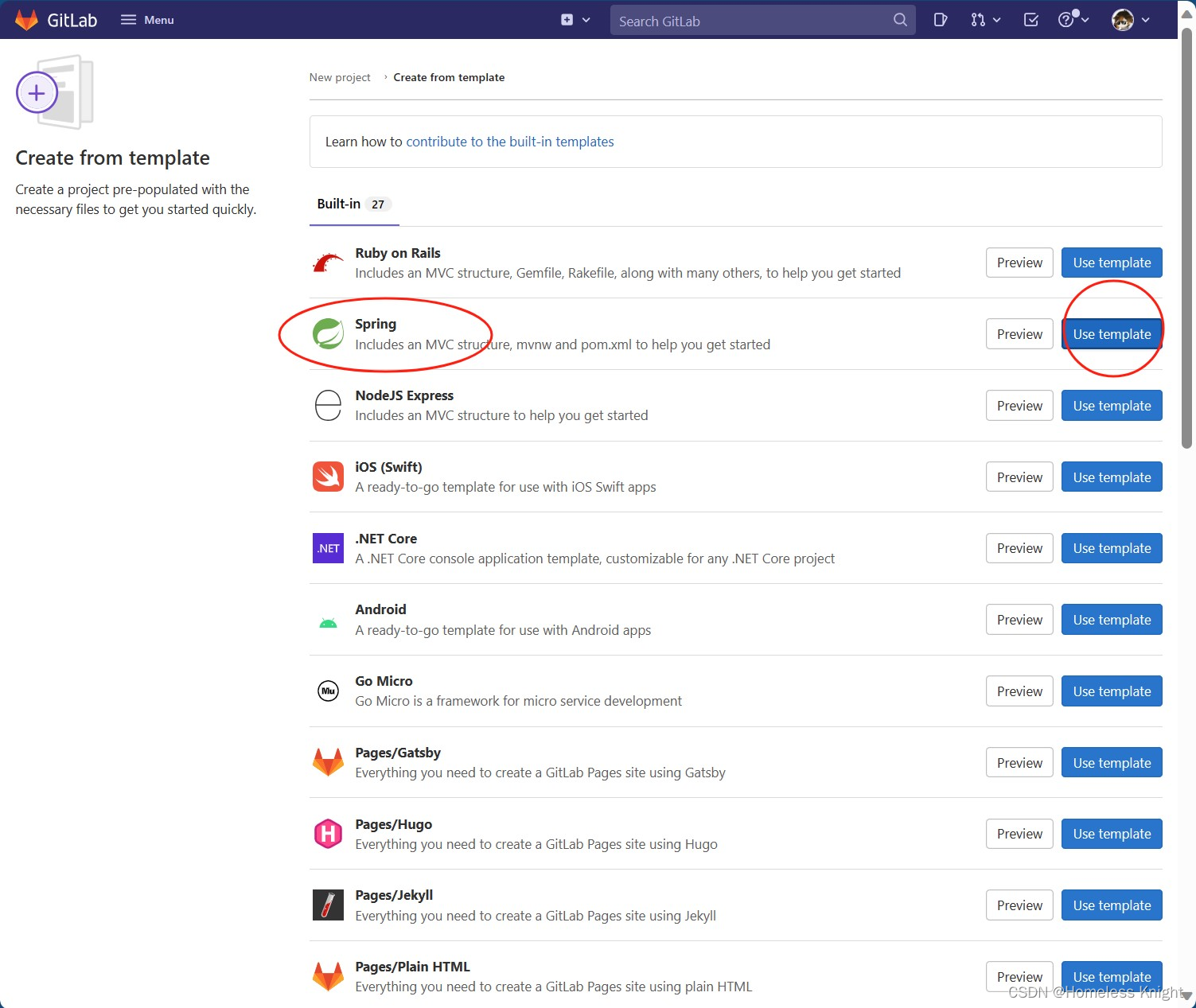Use the NodeJS Express template
1196x1008 pixels.
tap(1112, 406)
